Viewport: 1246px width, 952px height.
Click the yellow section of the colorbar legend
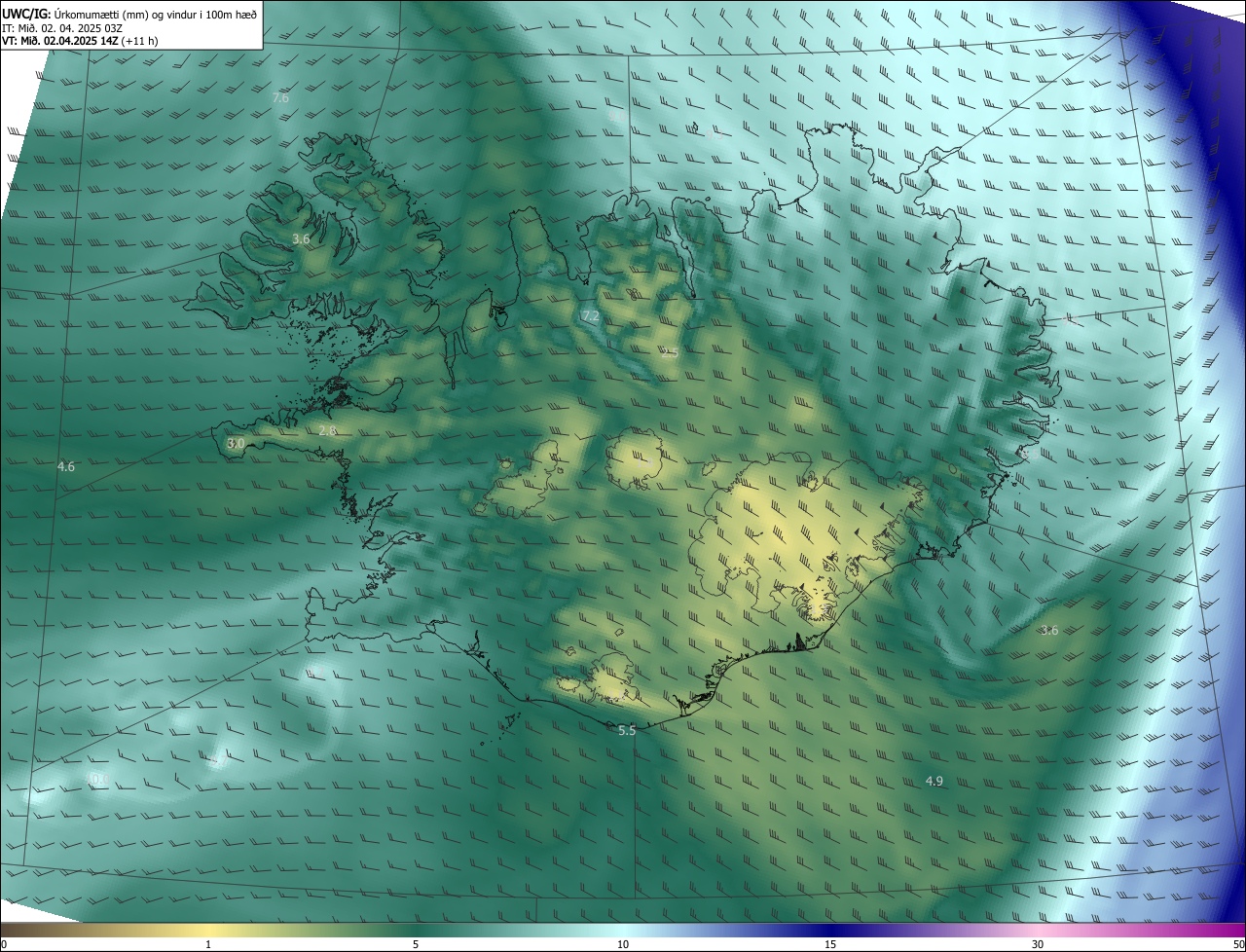209,930
